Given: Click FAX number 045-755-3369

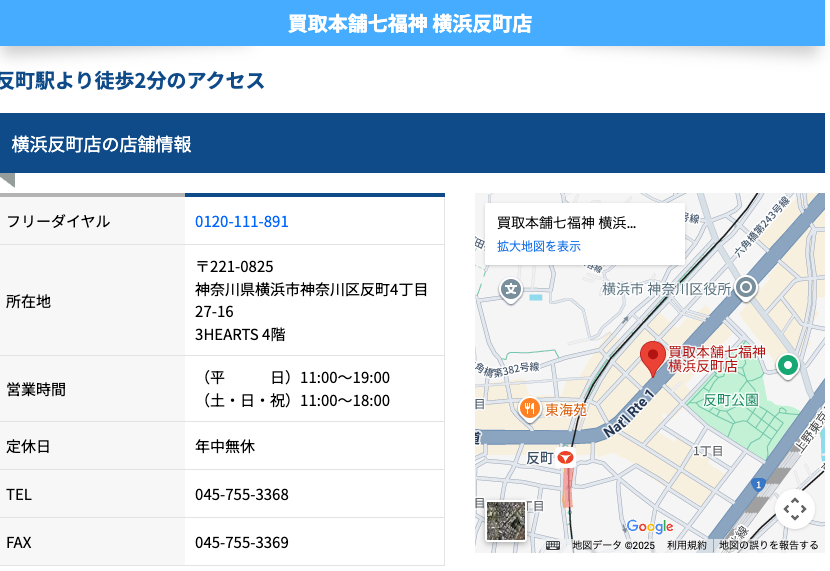Looking at the screenshot, I should [x=241, y=542].
